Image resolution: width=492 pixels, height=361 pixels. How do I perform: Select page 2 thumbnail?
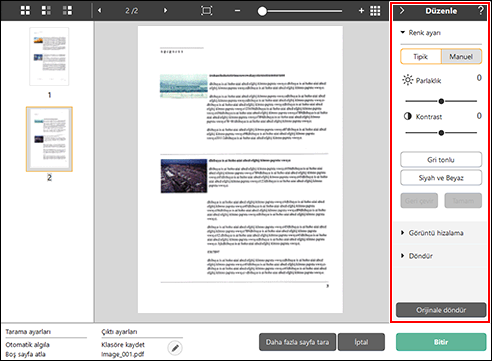49,139
